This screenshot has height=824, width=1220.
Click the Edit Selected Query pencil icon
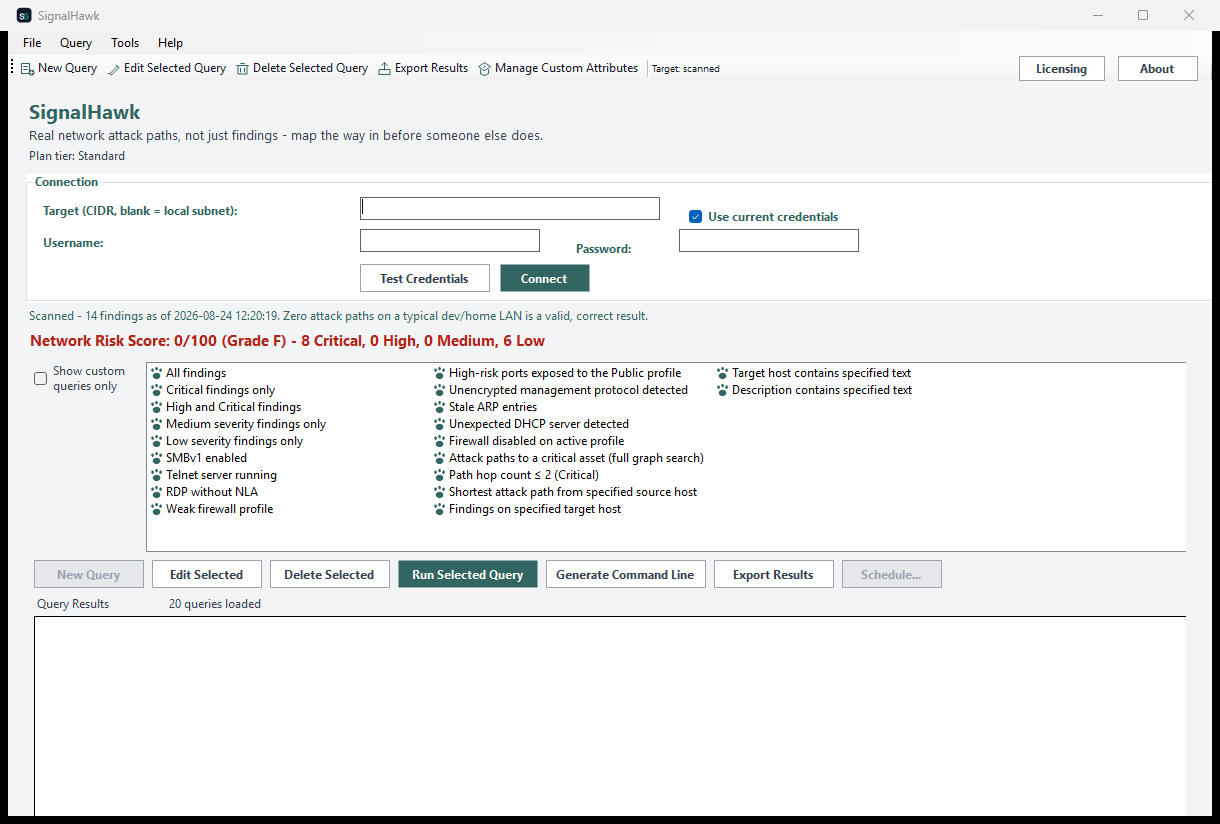click(114, 69)
